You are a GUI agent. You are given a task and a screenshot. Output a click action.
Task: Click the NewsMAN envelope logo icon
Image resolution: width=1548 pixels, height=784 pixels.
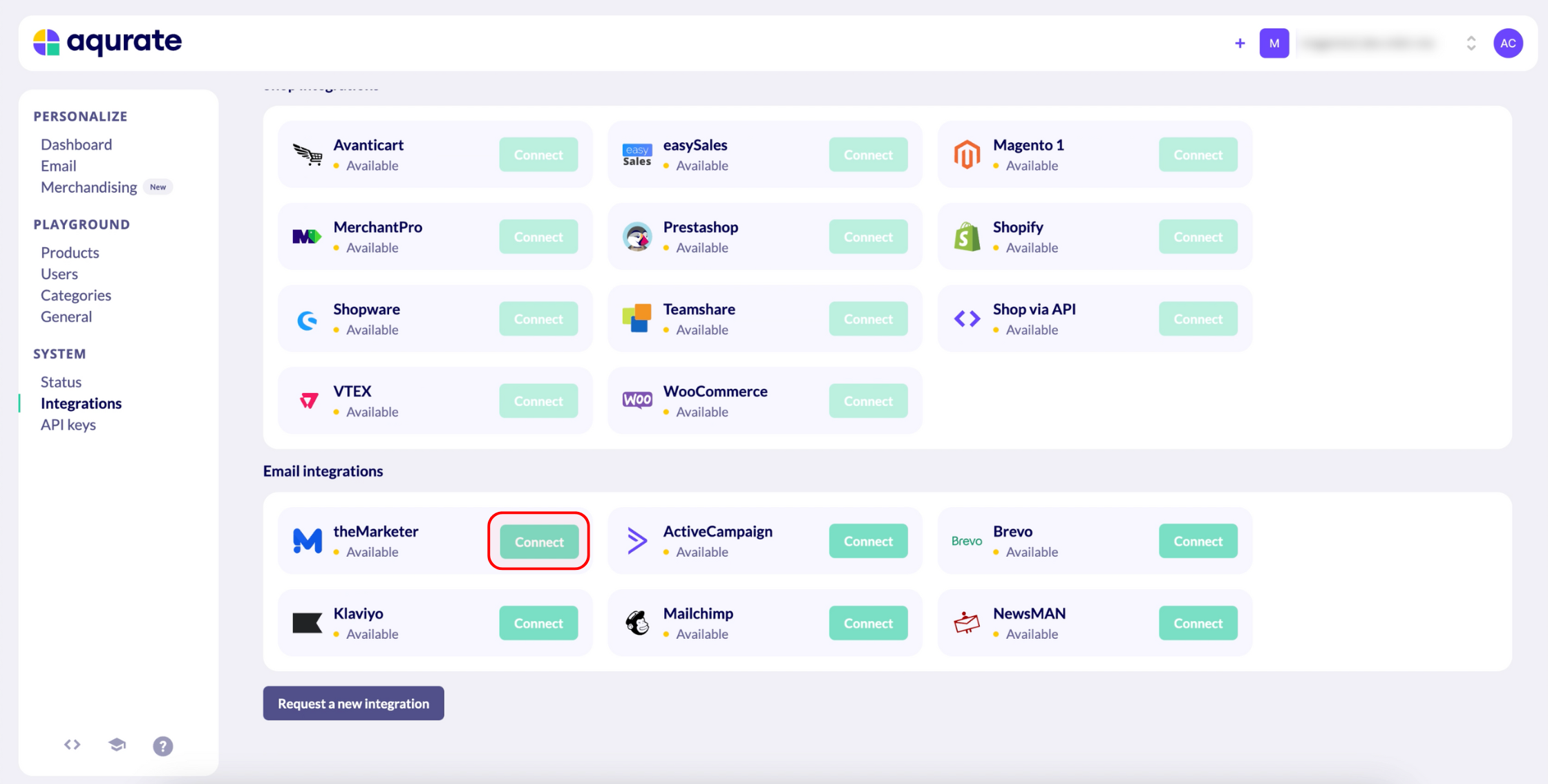967,622
